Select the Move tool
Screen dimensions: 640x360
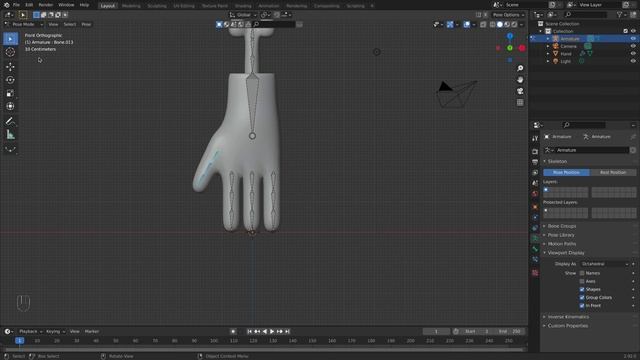coord(11,67)
